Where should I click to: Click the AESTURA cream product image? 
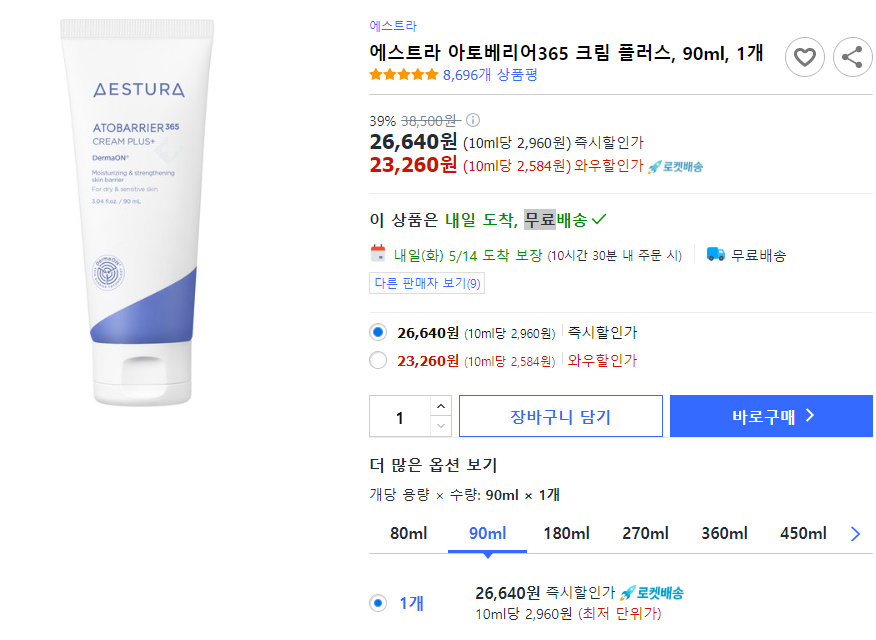(x=137, y=212)
